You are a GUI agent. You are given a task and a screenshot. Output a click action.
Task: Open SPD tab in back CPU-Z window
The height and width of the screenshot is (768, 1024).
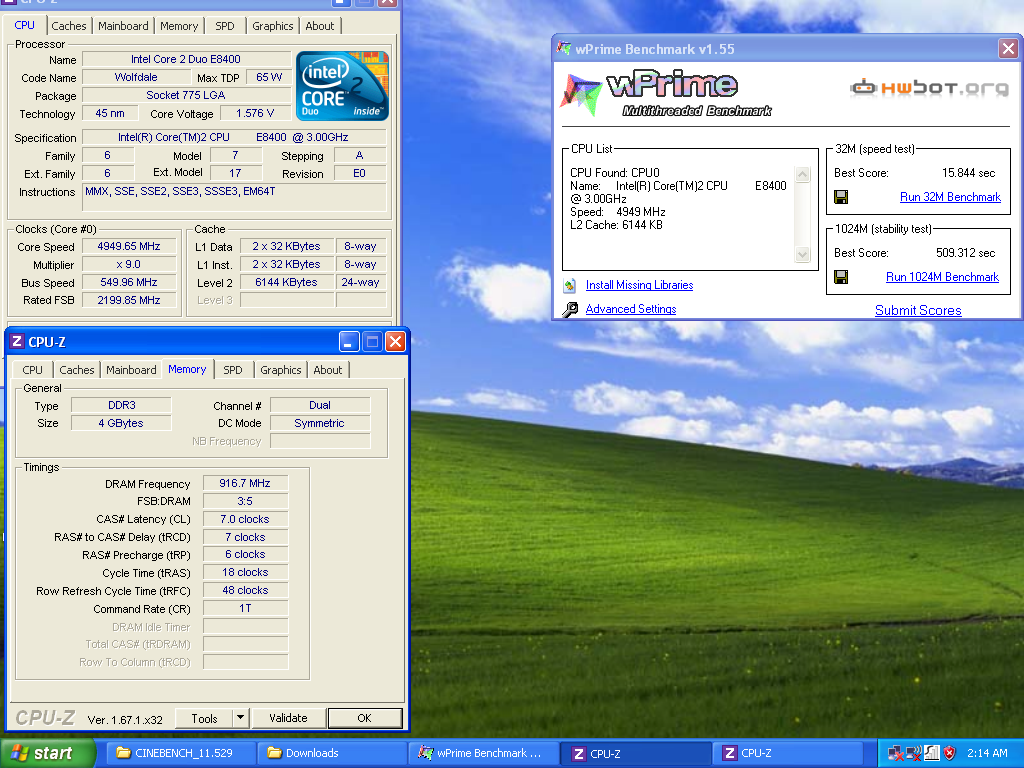[x=225, y=26]
